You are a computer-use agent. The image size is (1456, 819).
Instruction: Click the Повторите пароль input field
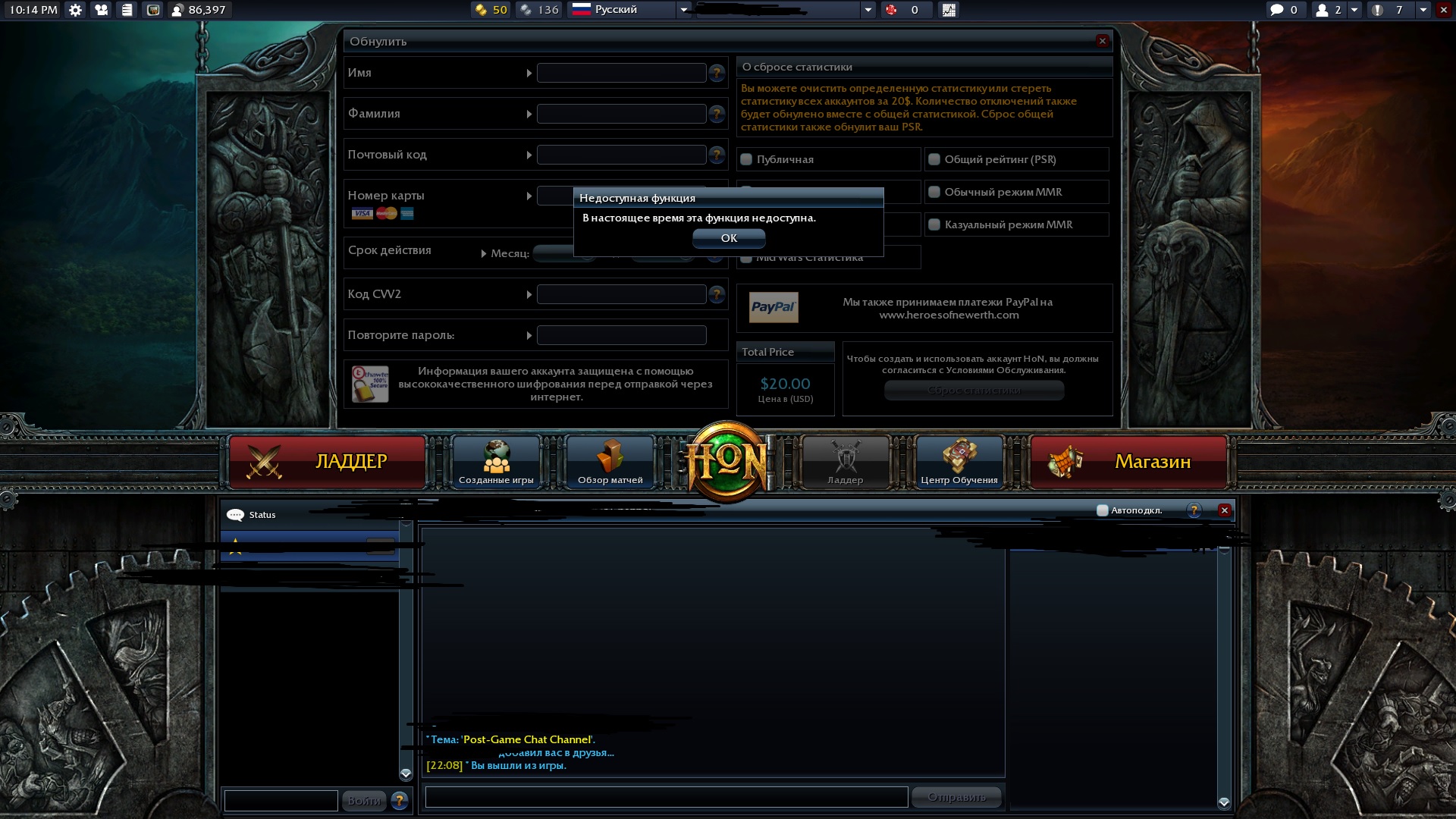coord(621,335)
